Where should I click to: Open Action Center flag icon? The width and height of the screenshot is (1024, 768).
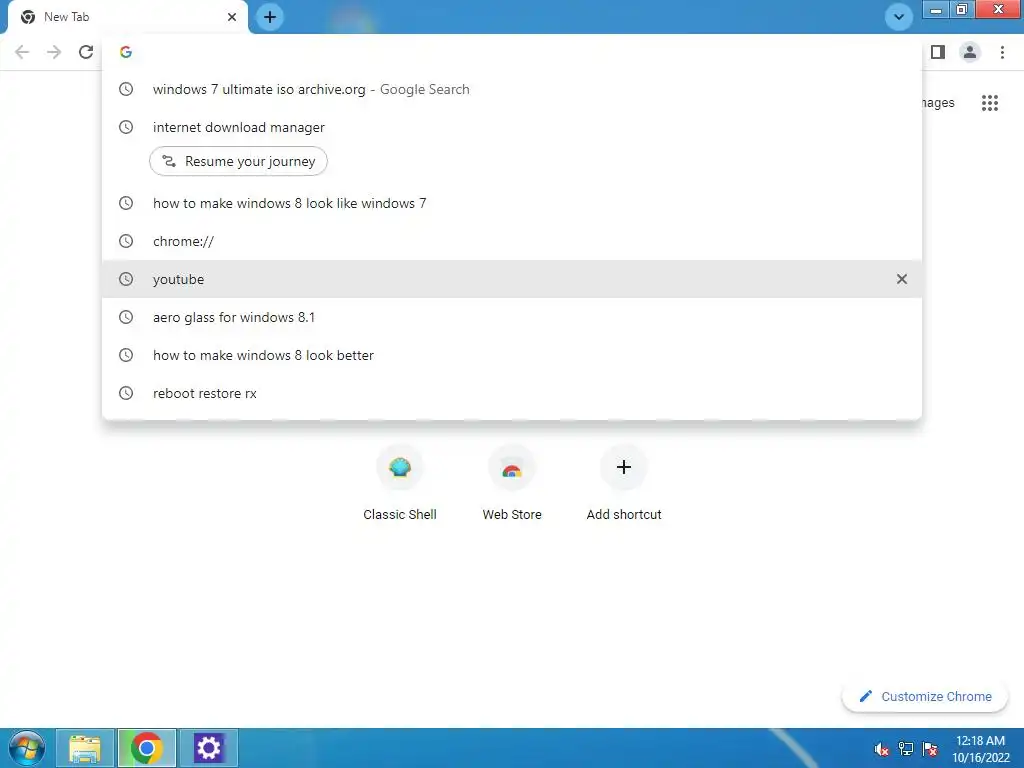click(930, 749)
